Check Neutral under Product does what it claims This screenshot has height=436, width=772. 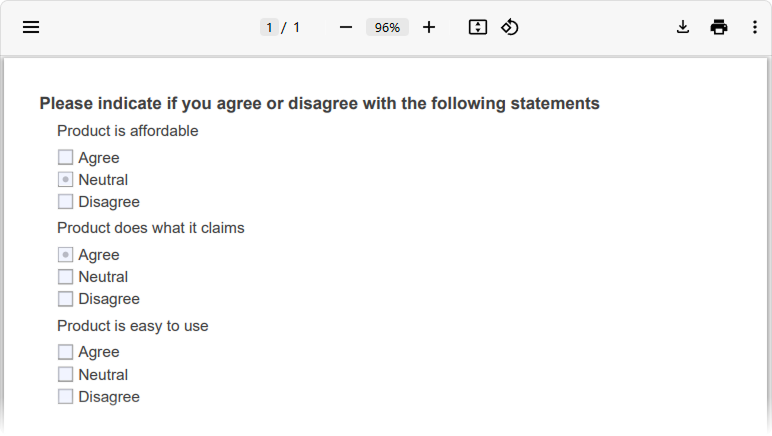tap(66, 277)
